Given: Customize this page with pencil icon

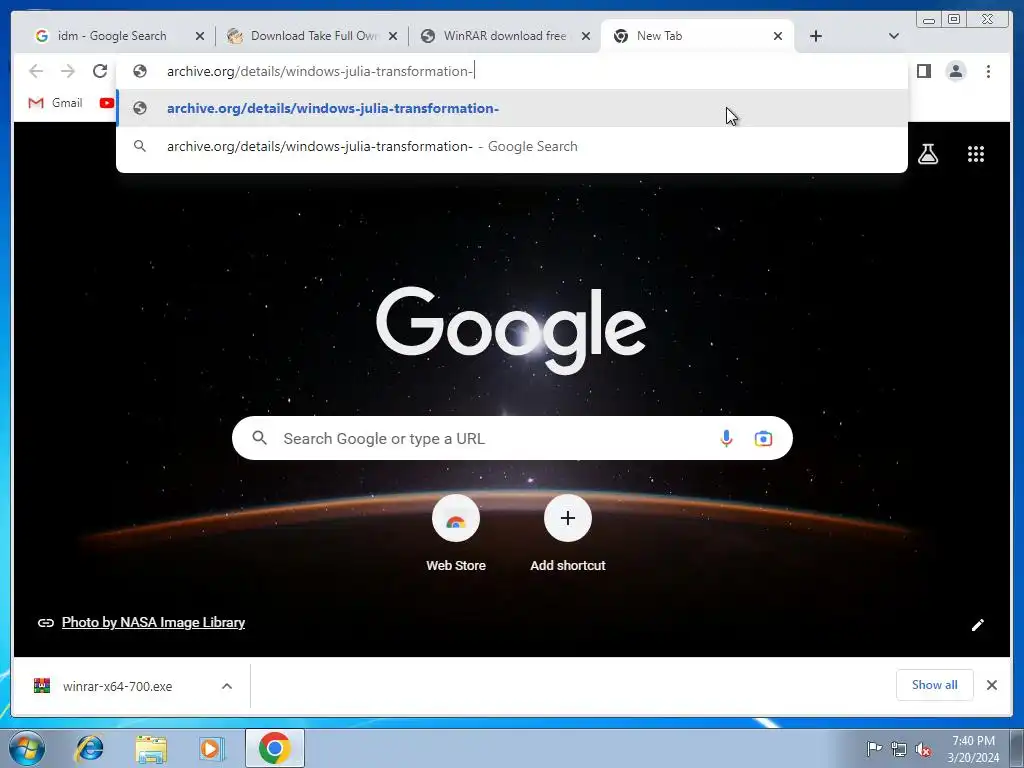Looking at the screenshot, I should (x=978, y=625).
